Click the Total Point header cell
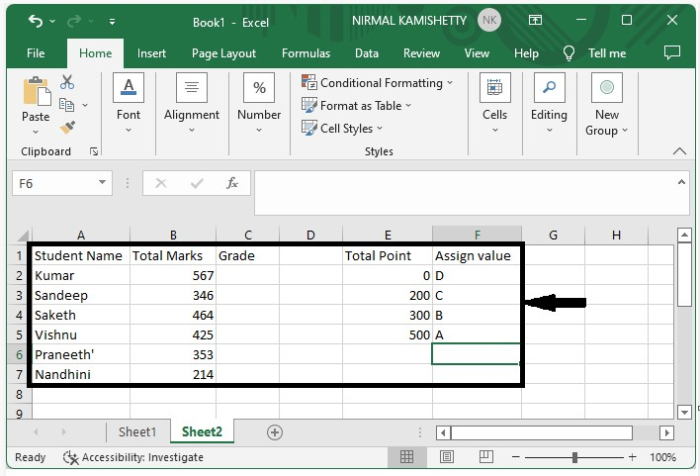Screen dimensions: 700x476 pos(387,256)
